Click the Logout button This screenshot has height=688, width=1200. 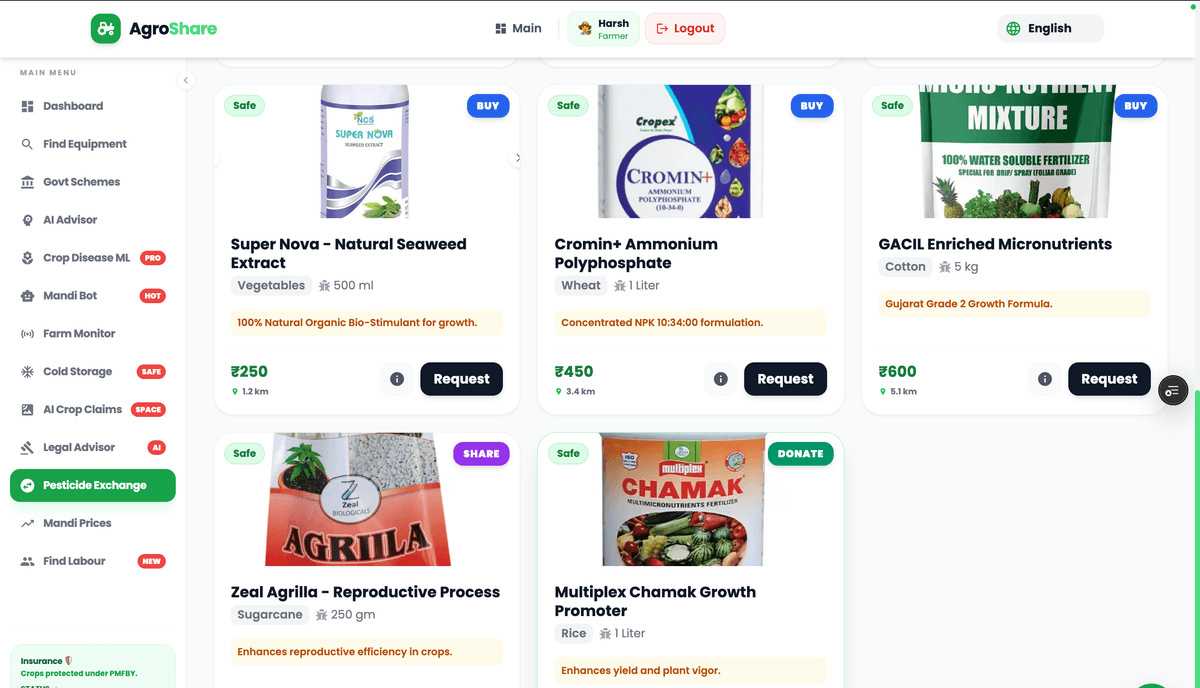(x=685, y=28)
